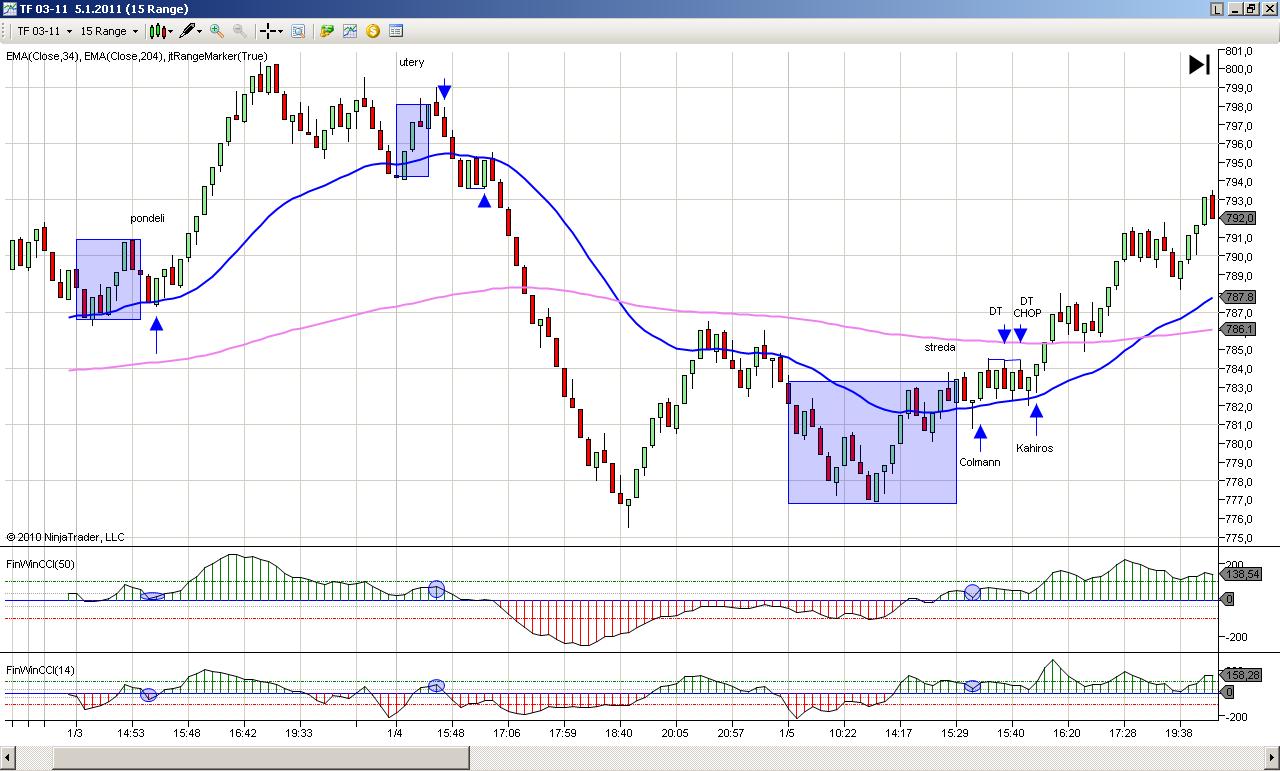Click the 801,0 price axis label
The height and width of the screenshot is (771, 1280).
coord(1240,51)
